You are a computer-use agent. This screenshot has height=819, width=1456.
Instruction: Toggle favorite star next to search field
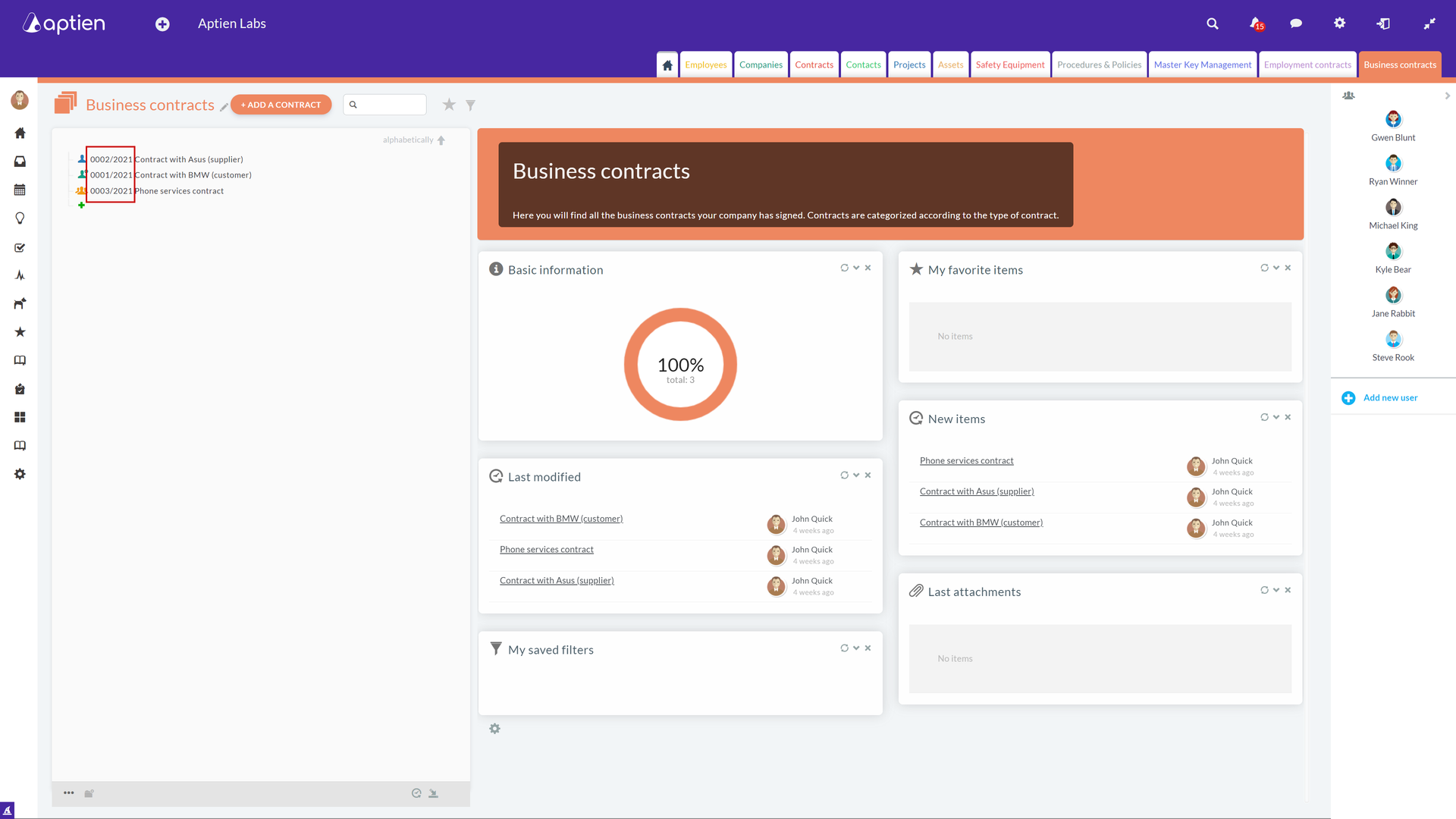pyautogui.click(x=449, y=105)
